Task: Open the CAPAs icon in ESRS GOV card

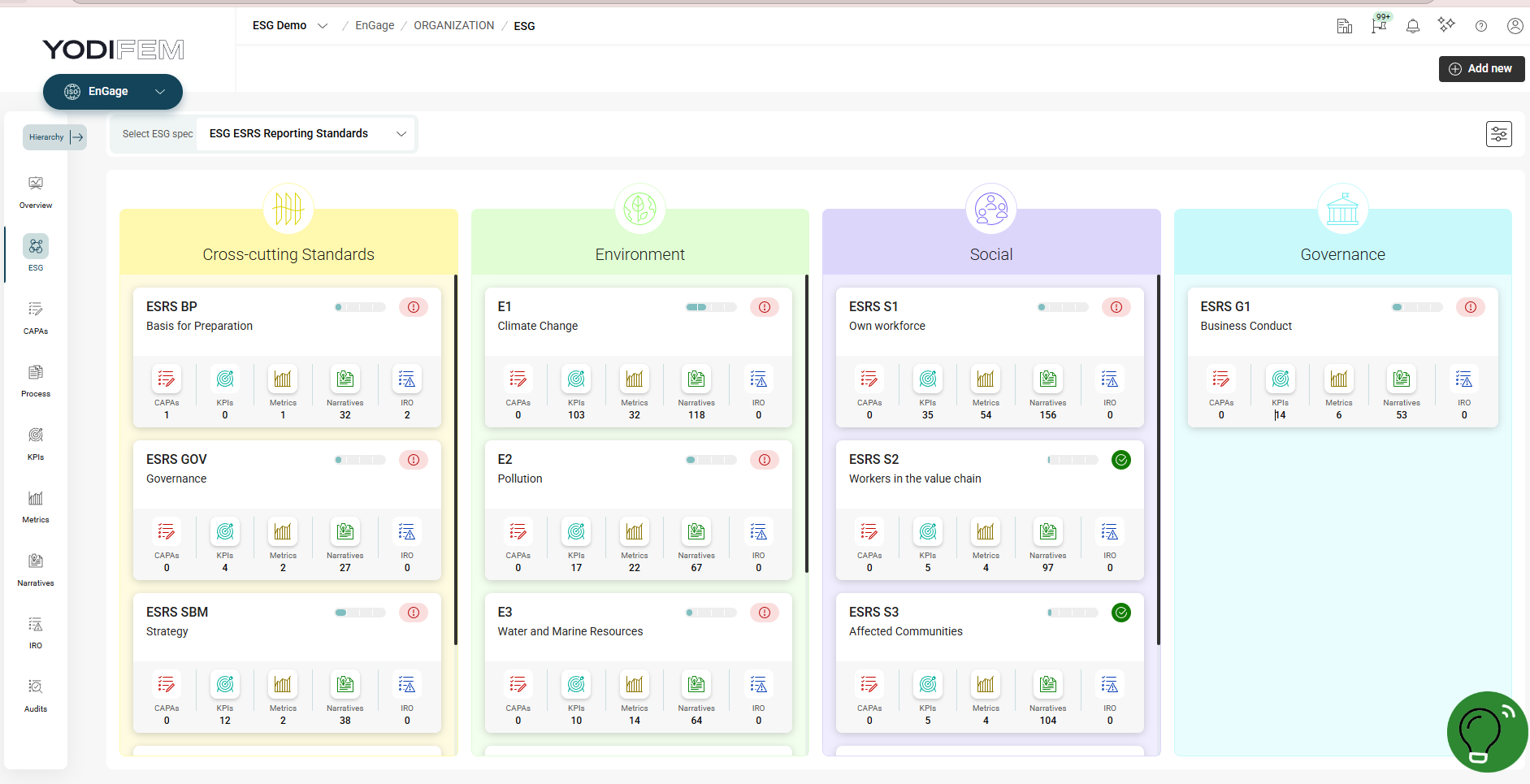Action: coord(167,532)
